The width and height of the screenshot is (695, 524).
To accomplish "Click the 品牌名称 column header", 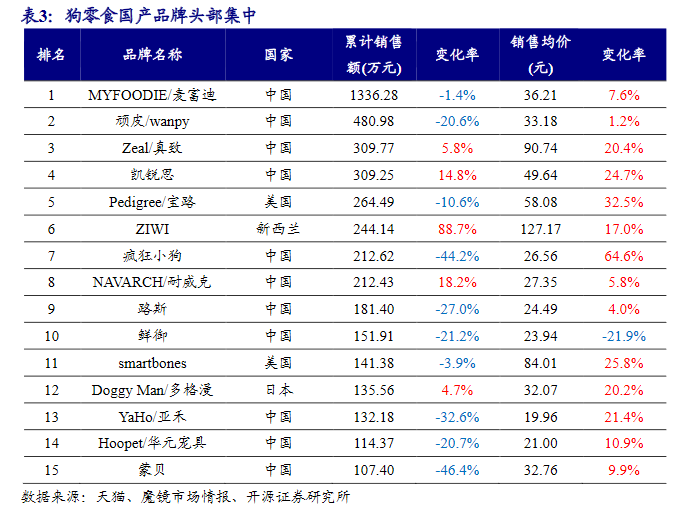I will point(152,55).
